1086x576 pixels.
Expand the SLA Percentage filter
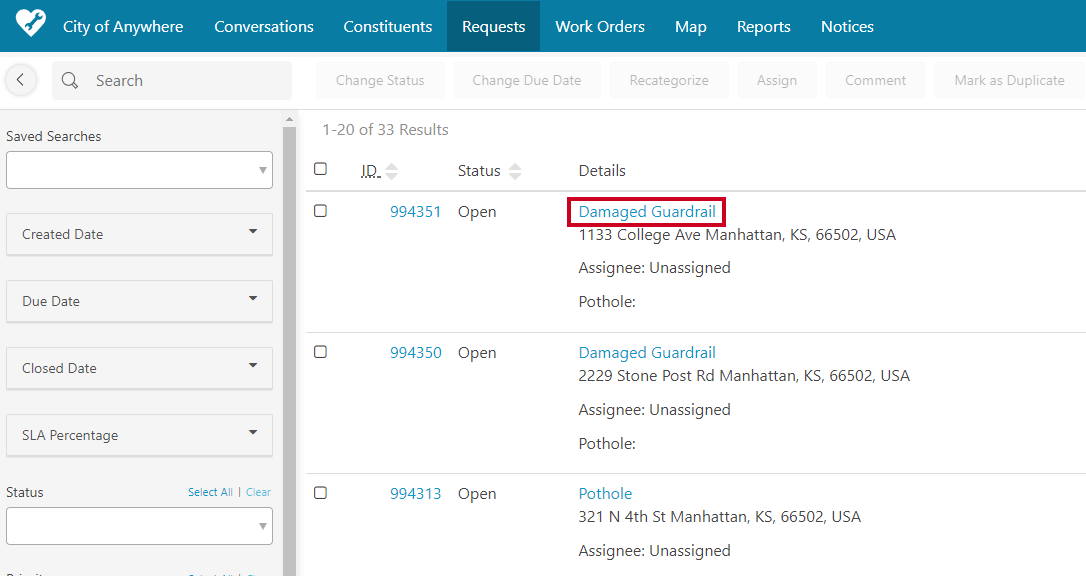tap(139, 435)
